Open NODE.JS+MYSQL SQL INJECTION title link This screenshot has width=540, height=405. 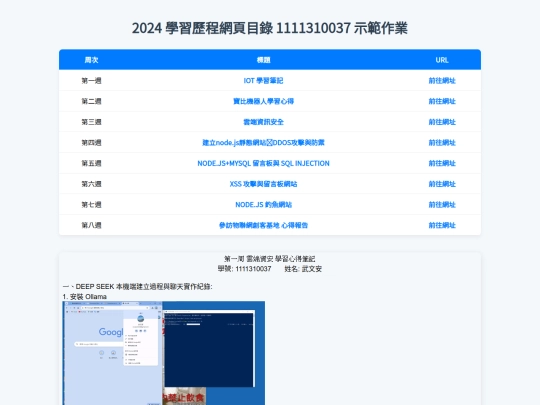[263, 163]
